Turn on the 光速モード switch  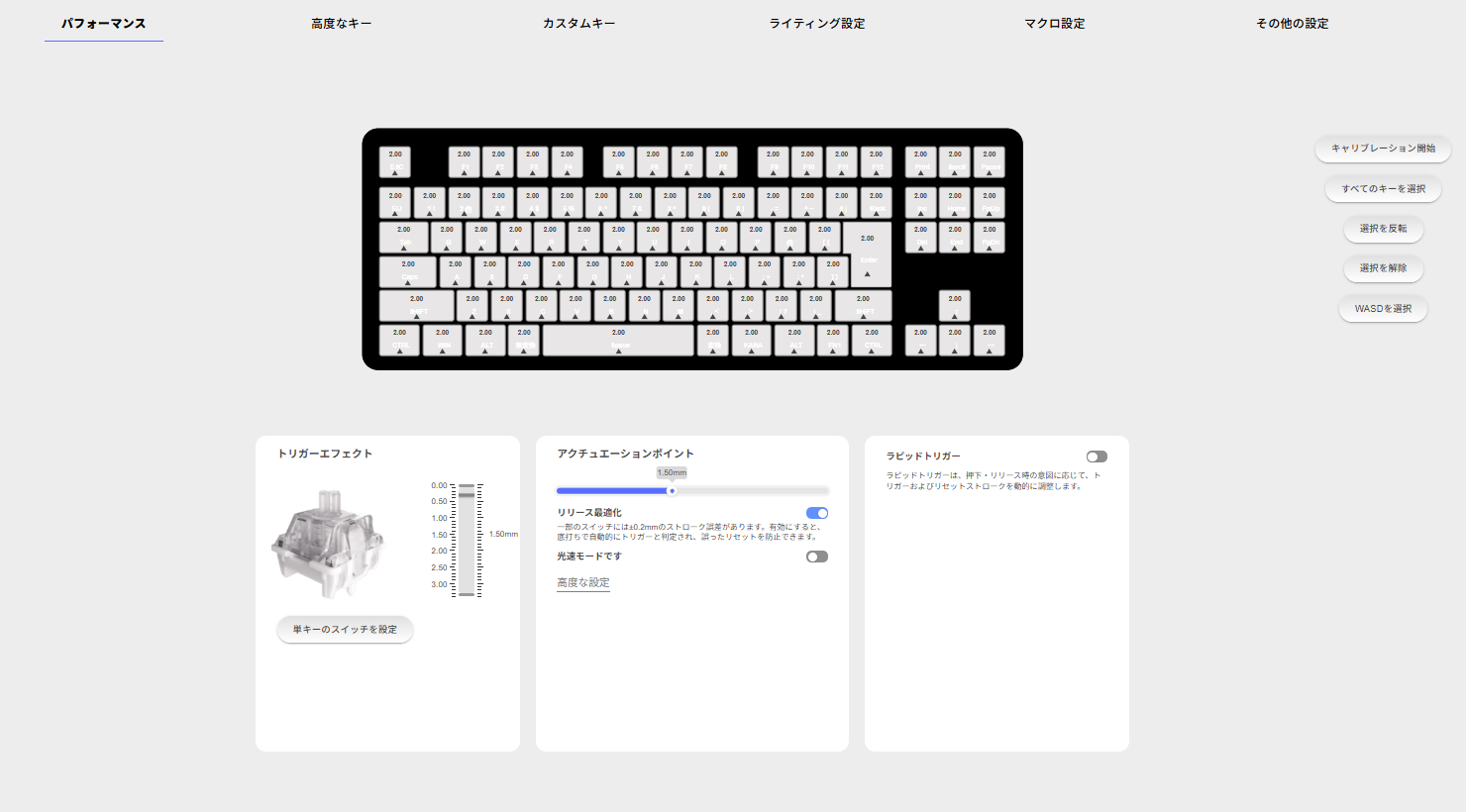[816, 556]
